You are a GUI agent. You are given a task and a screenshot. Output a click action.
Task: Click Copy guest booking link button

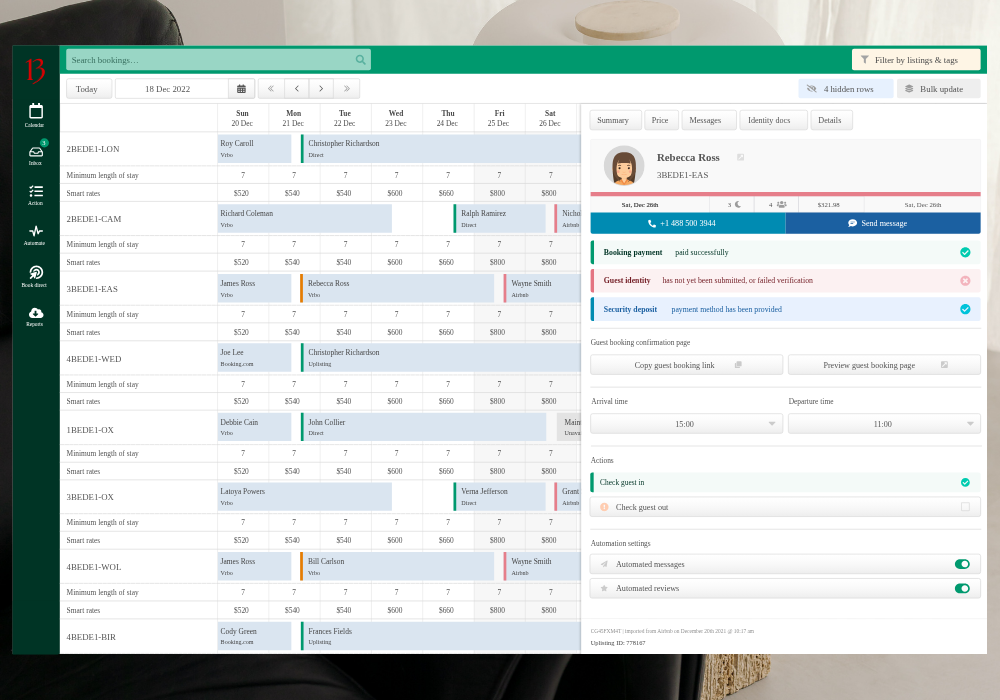point(686,365)
